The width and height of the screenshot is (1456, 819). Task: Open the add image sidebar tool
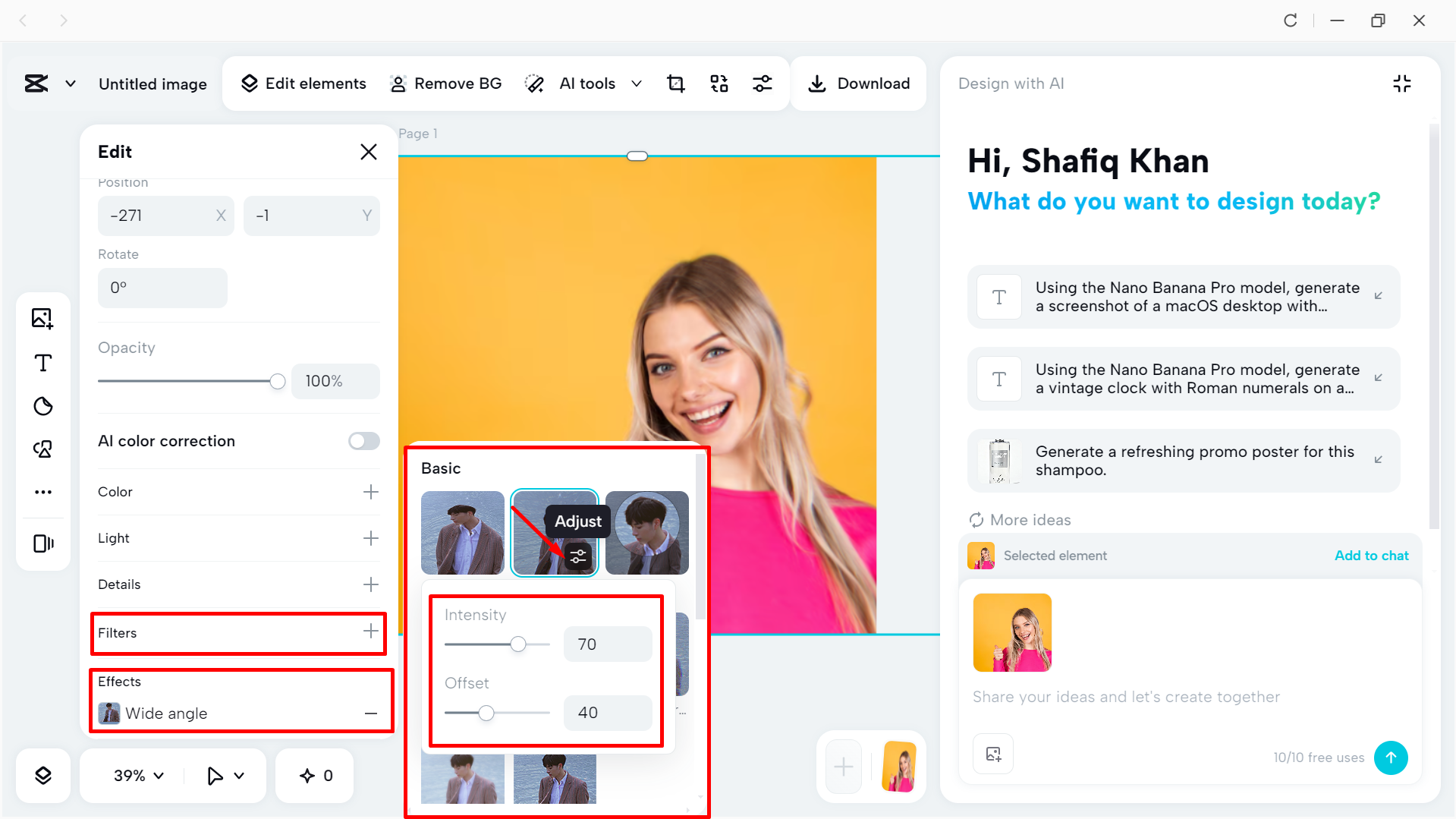(x=42, y=318)
